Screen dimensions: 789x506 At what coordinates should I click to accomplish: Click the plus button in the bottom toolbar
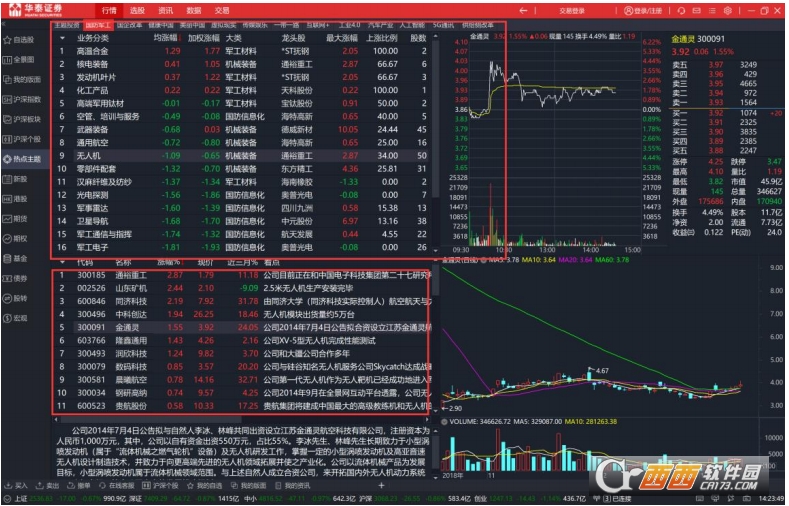[x=381, y=485]
